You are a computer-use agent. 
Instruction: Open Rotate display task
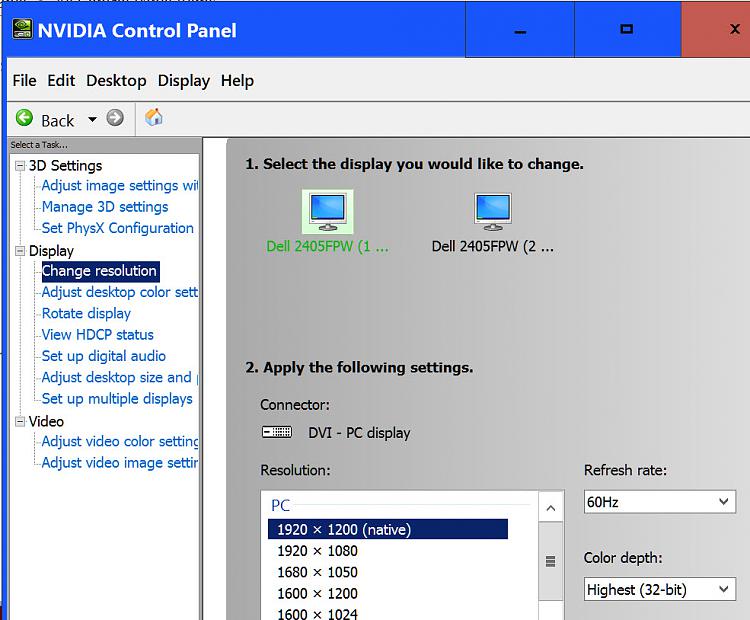pos(86,313)
